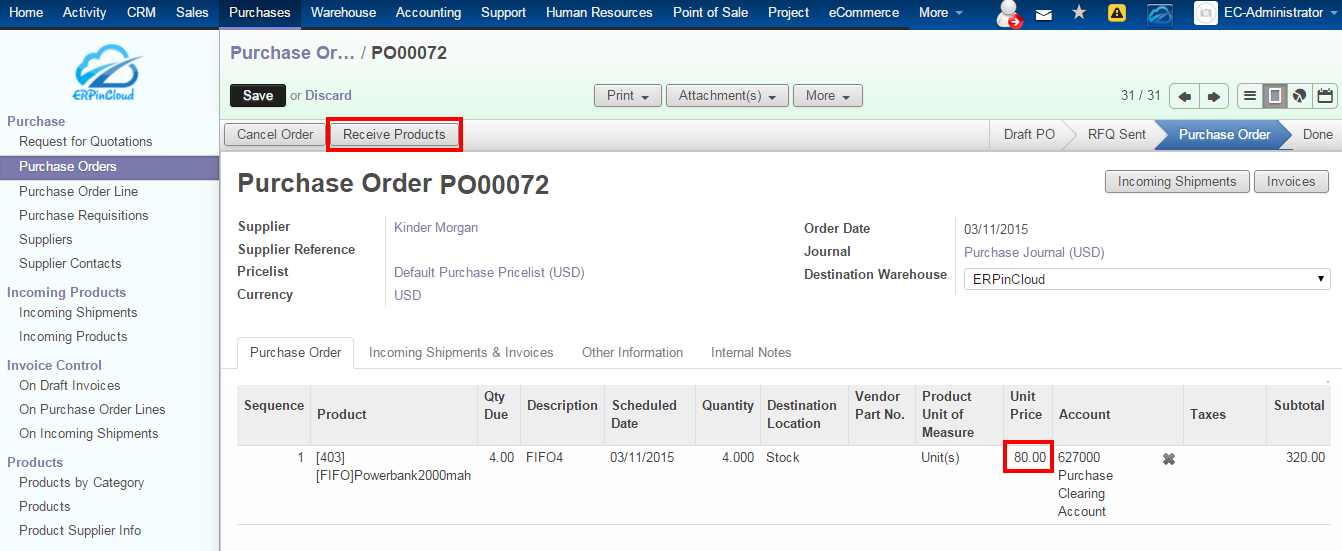Image resolution: width=1342 pixels, height=551 pixels.
Task: Click the Incoming Shipments button
Action: (1177, 181)
